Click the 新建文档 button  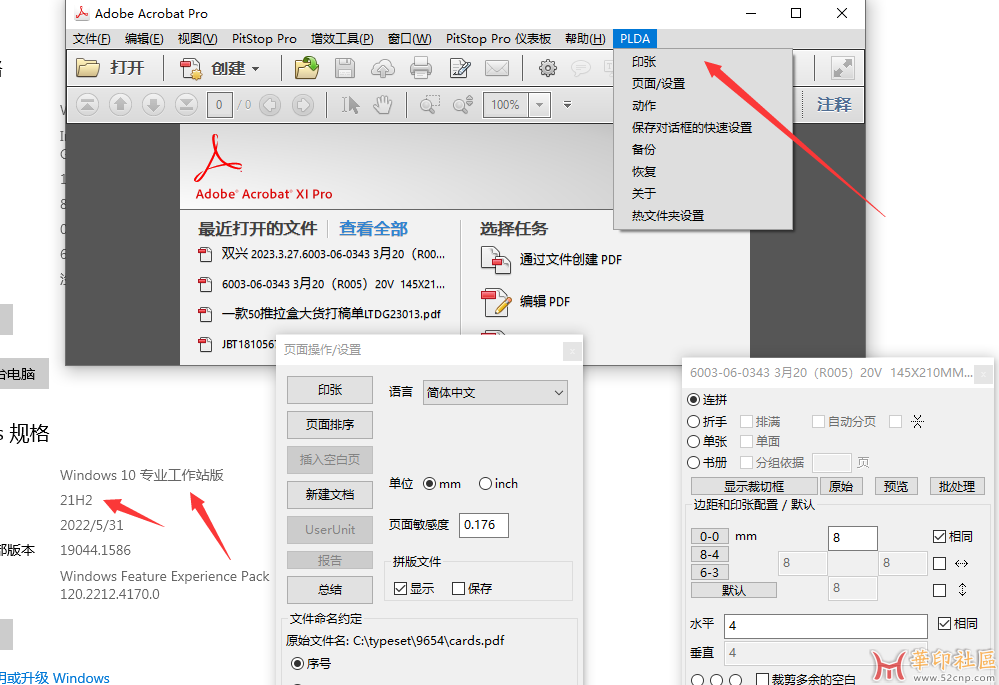329,494
